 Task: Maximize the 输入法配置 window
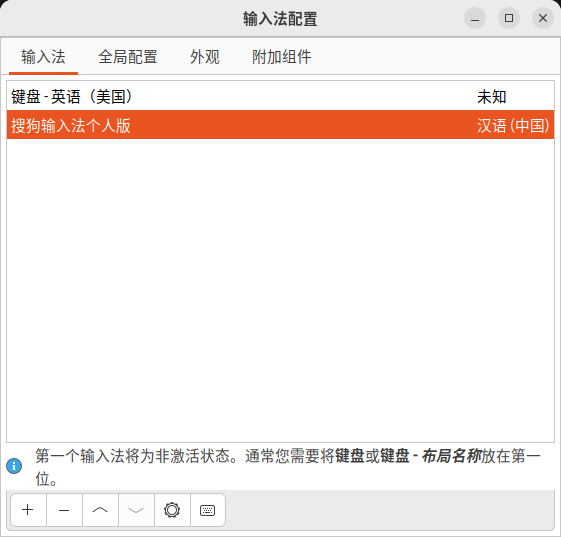tap(509, 18)
